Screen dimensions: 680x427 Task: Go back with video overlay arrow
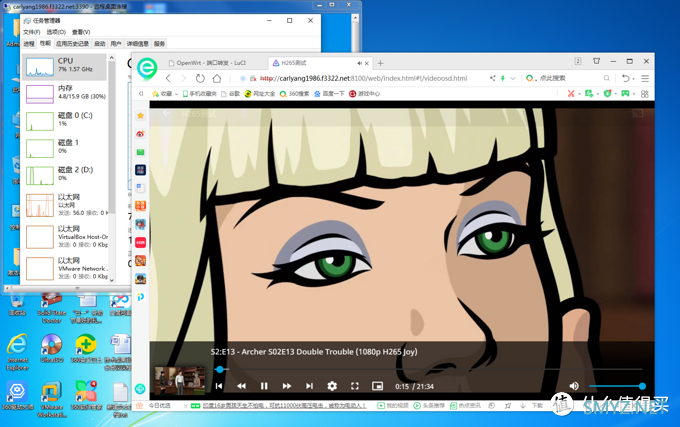[x=166, y=114]
